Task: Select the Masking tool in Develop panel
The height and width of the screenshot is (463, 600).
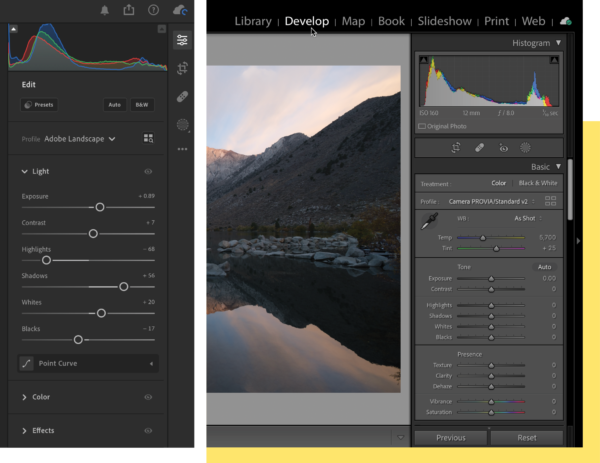Action: coord(525,147)
